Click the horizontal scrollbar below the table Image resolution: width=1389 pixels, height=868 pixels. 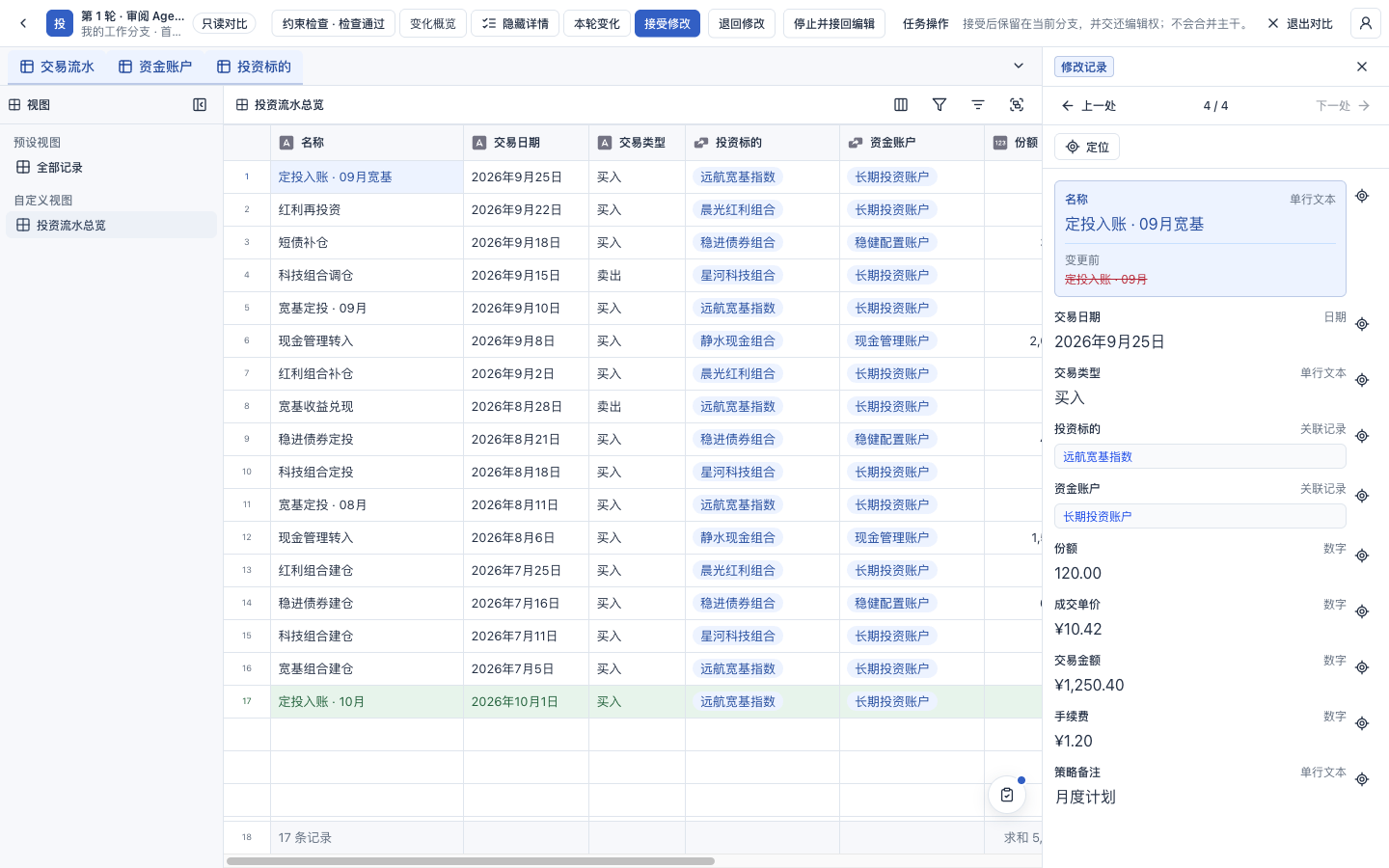pyautogui.click(x=471, y=861)
